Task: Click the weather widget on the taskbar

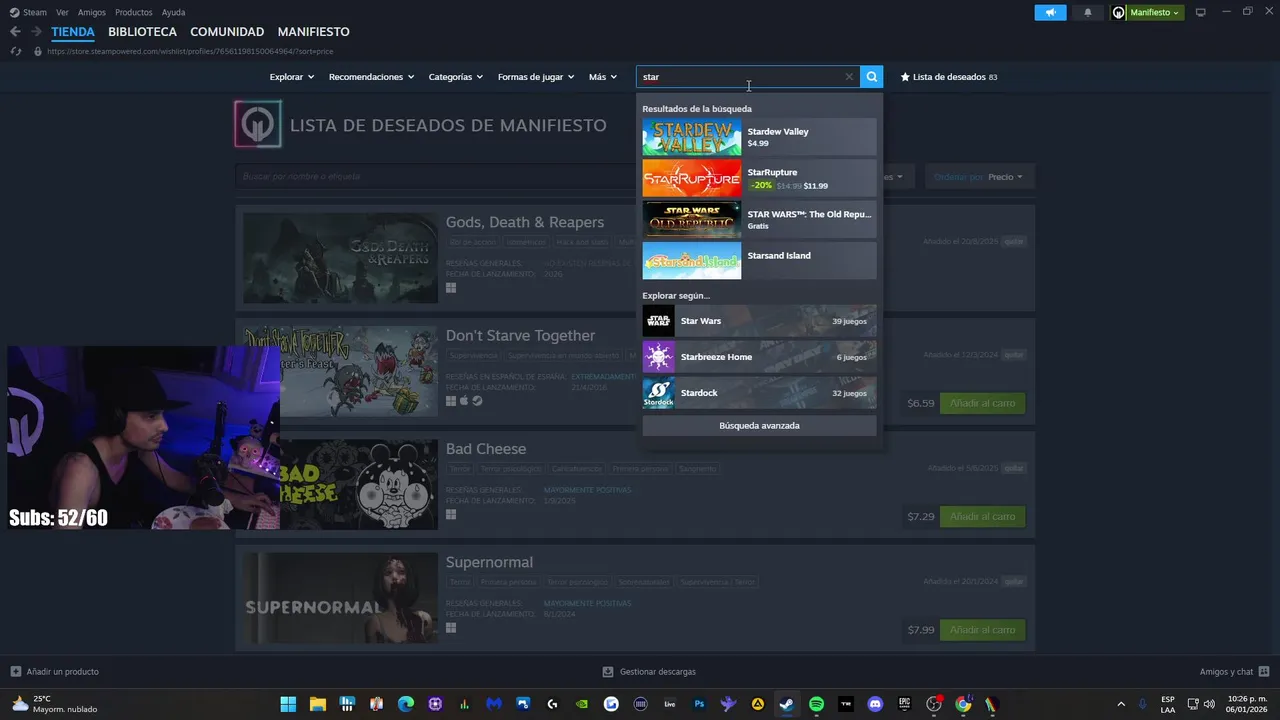Action: 55,704
